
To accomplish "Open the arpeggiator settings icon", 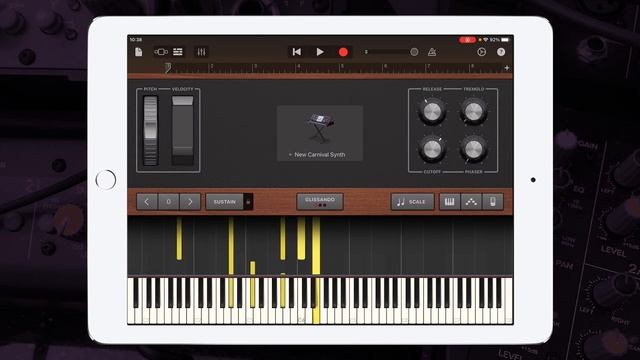I will pos(471,202).
